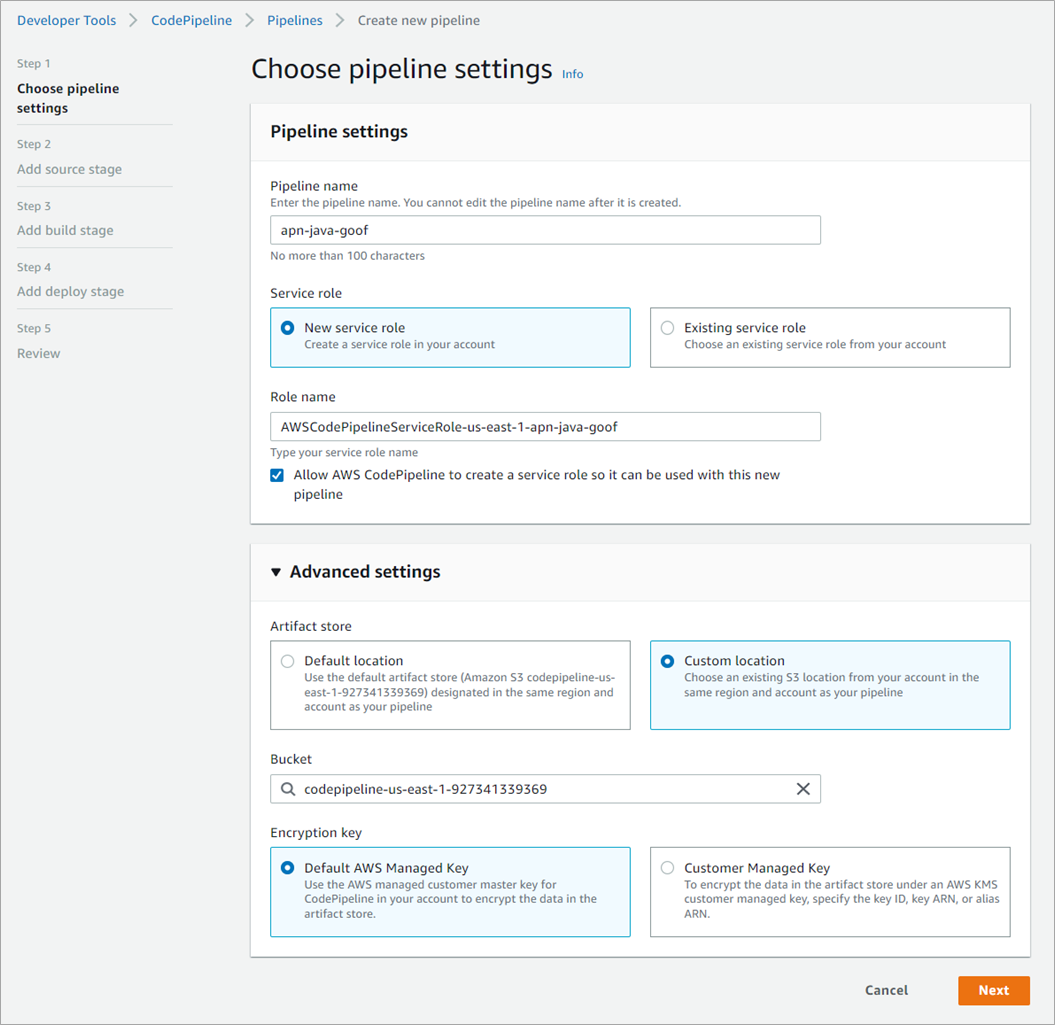The image size is (1055, 1025).
Task: Select New service role radio button
Action: coord(288,328)
